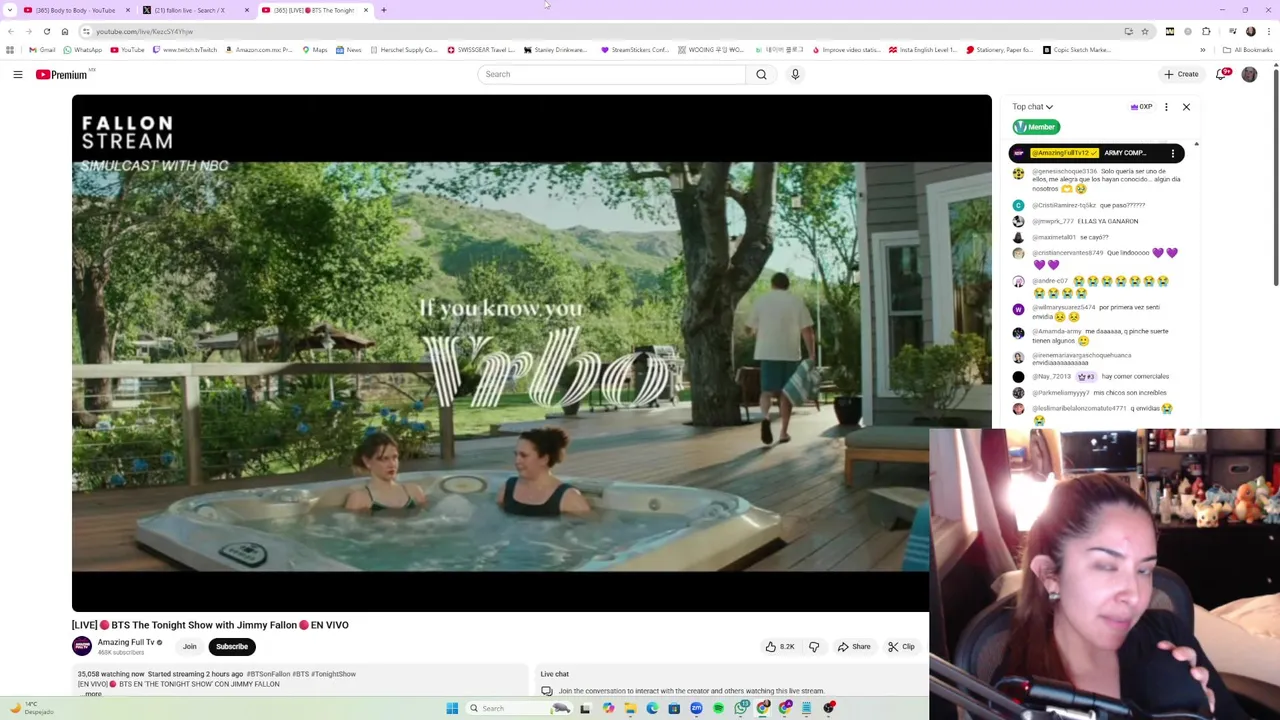This screenshot has width=1280, height=720.
Task: Open the Maps bookmark
Action: click(315, 50)
